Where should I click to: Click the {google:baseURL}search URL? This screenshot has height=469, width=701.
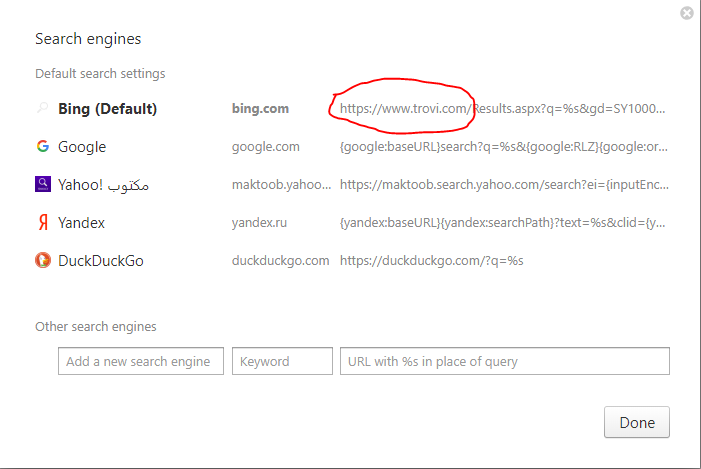tap(504, 147)
